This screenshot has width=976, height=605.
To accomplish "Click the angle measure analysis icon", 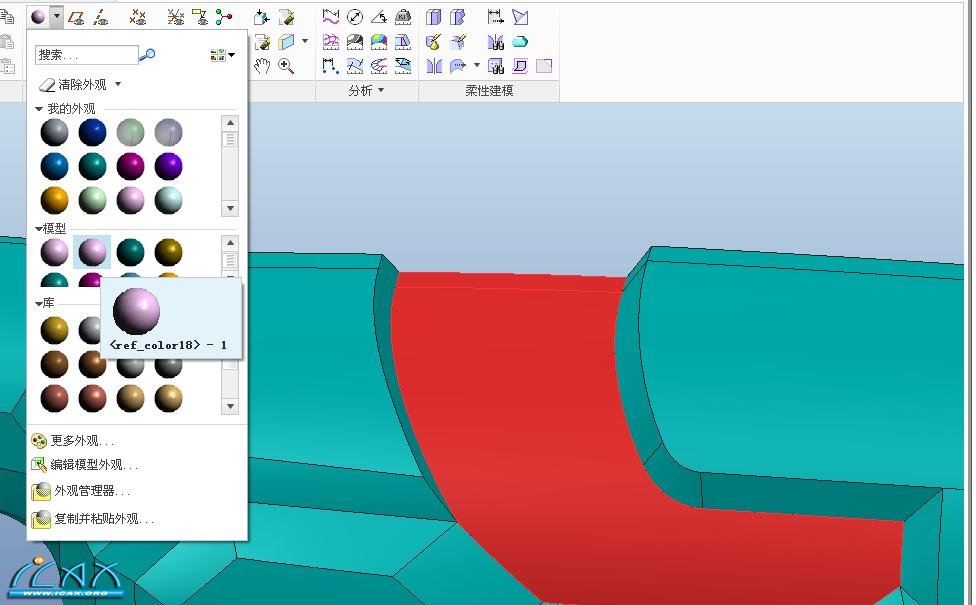I will [x=379, y=17].
